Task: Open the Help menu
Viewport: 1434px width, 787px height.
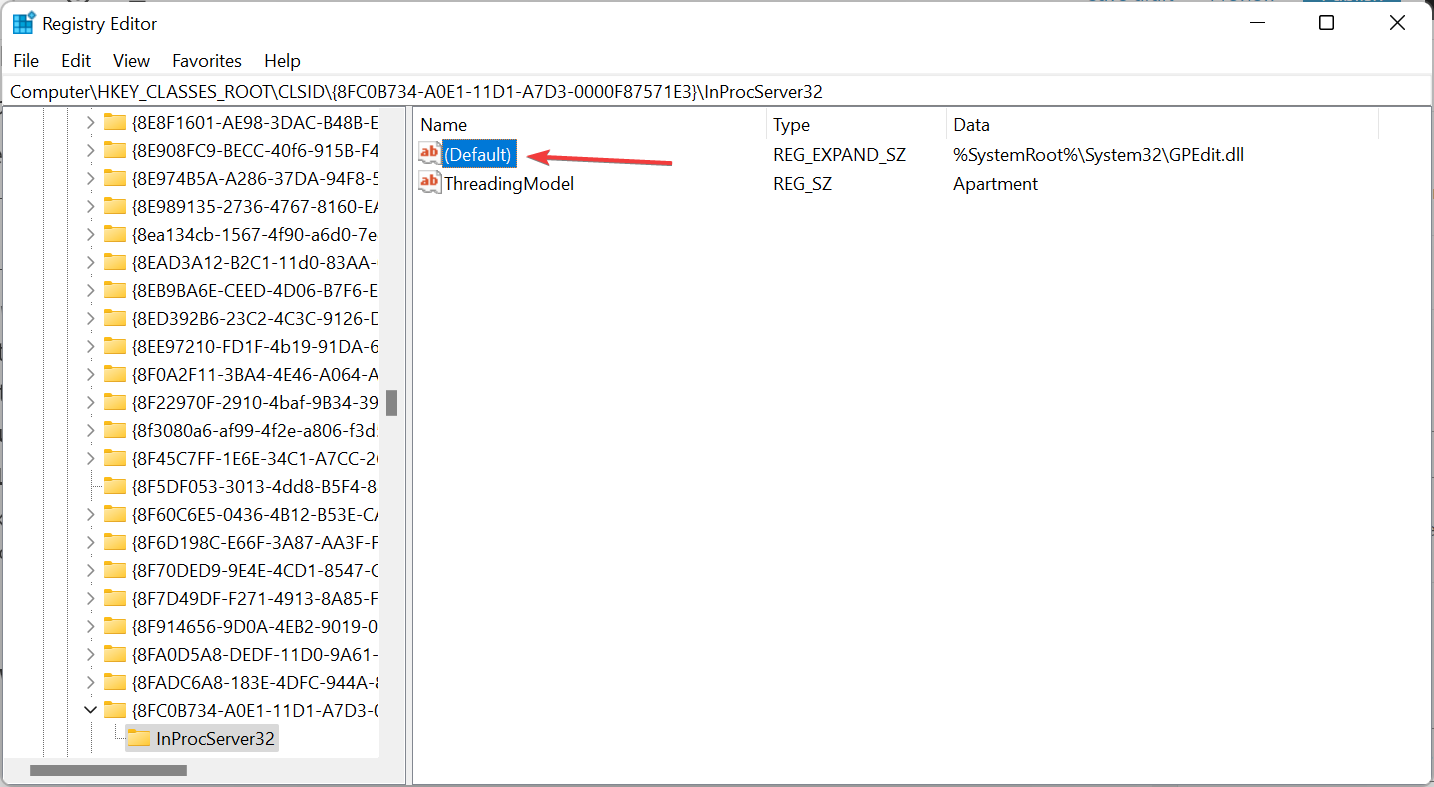Action: [282, 61]
